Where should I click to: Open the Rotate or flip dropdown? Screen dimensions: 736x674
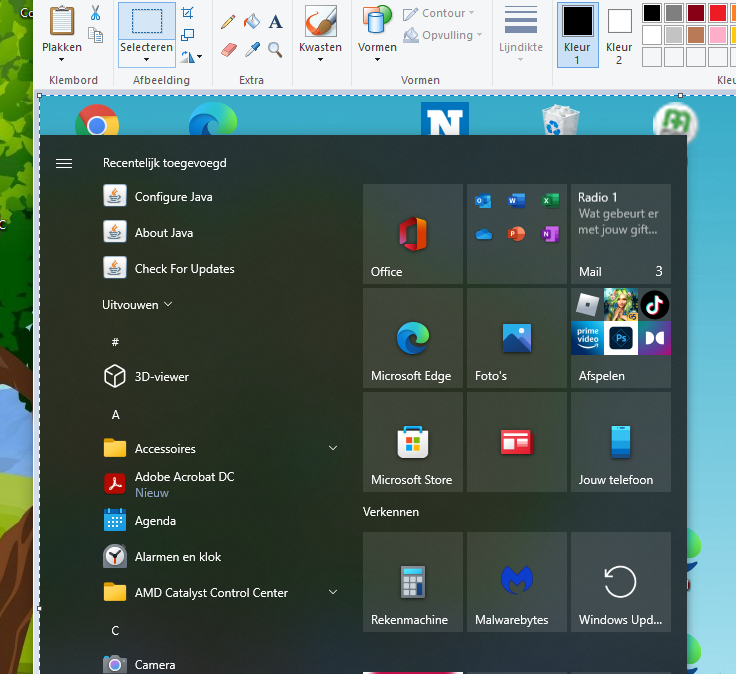click(x=193, y=56)
